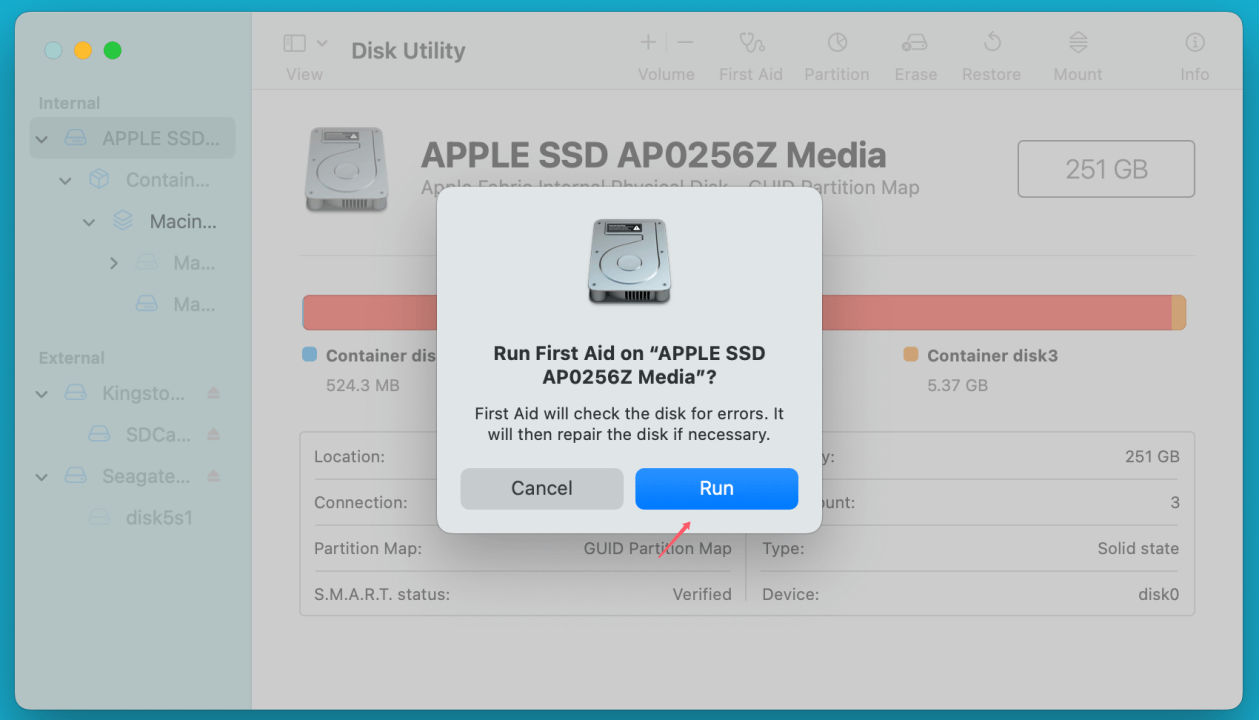
Task: Click the sidebar View icon in toolbar
Action: click(x=294, y=43)
